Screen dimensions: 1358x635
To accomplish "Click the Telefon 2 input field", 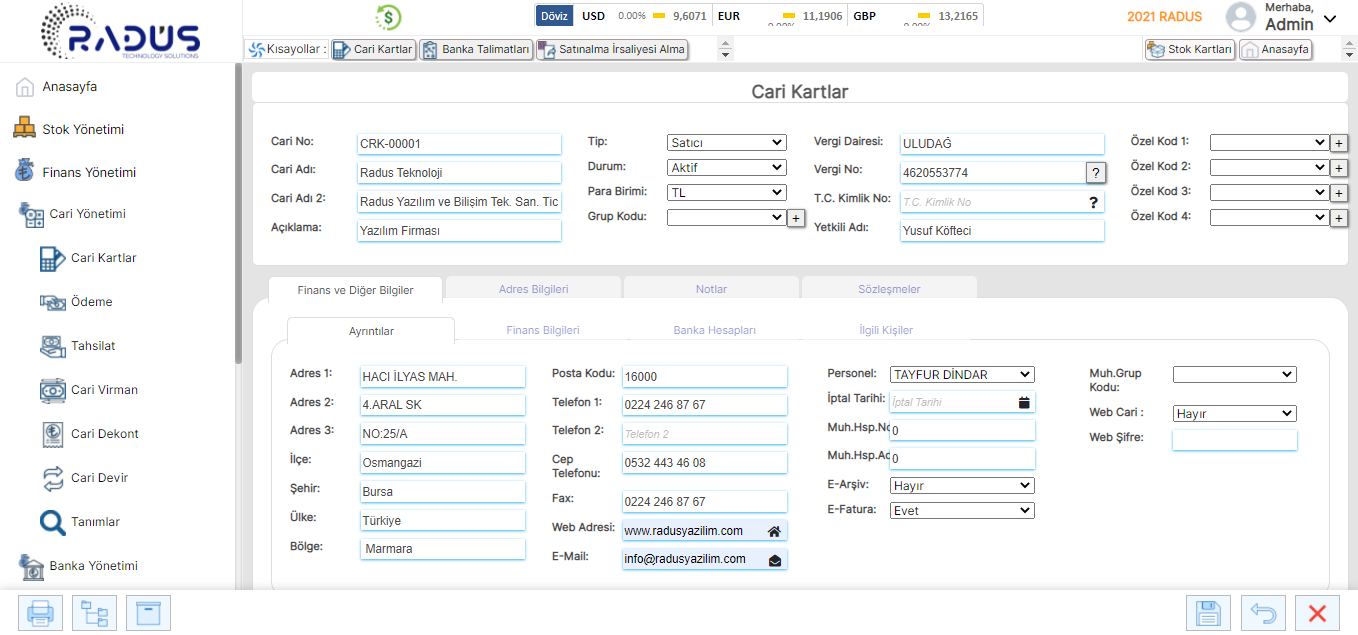I will tap(704, 434).
